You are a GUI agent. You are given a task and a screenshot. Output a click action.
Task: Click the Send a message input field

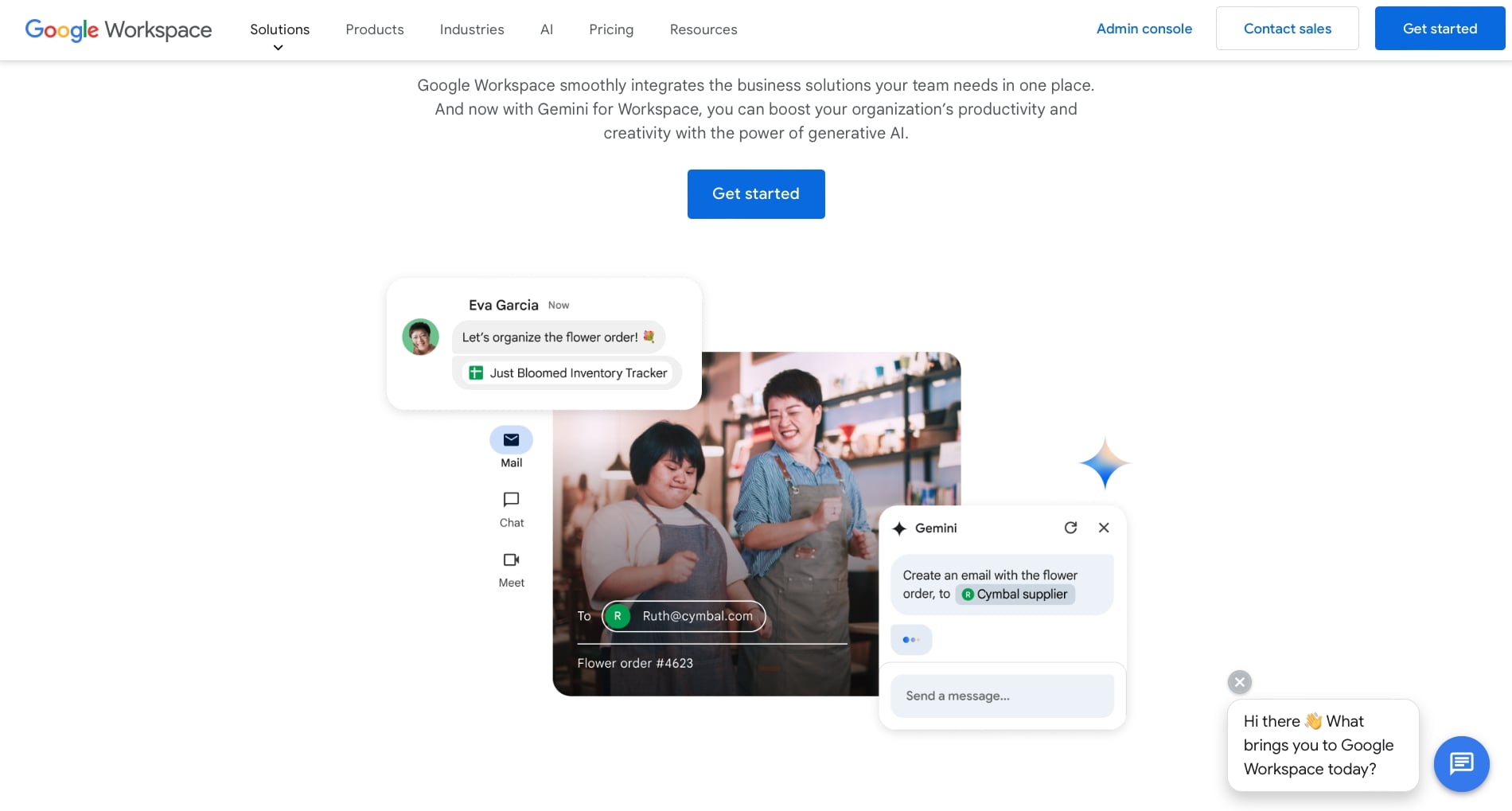(1001, 696)
